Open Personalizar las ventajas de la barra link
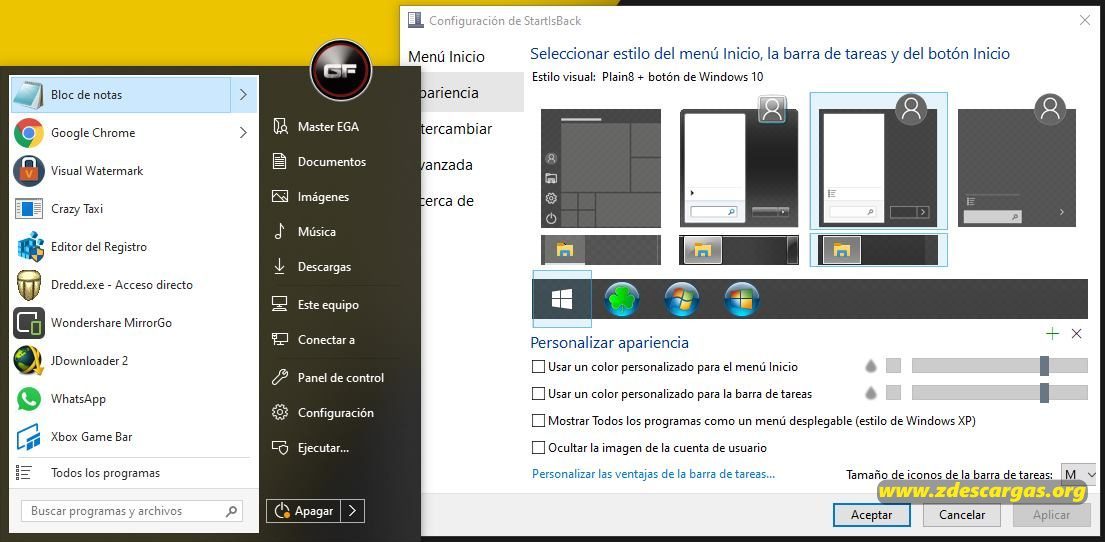 coord(653,474)
